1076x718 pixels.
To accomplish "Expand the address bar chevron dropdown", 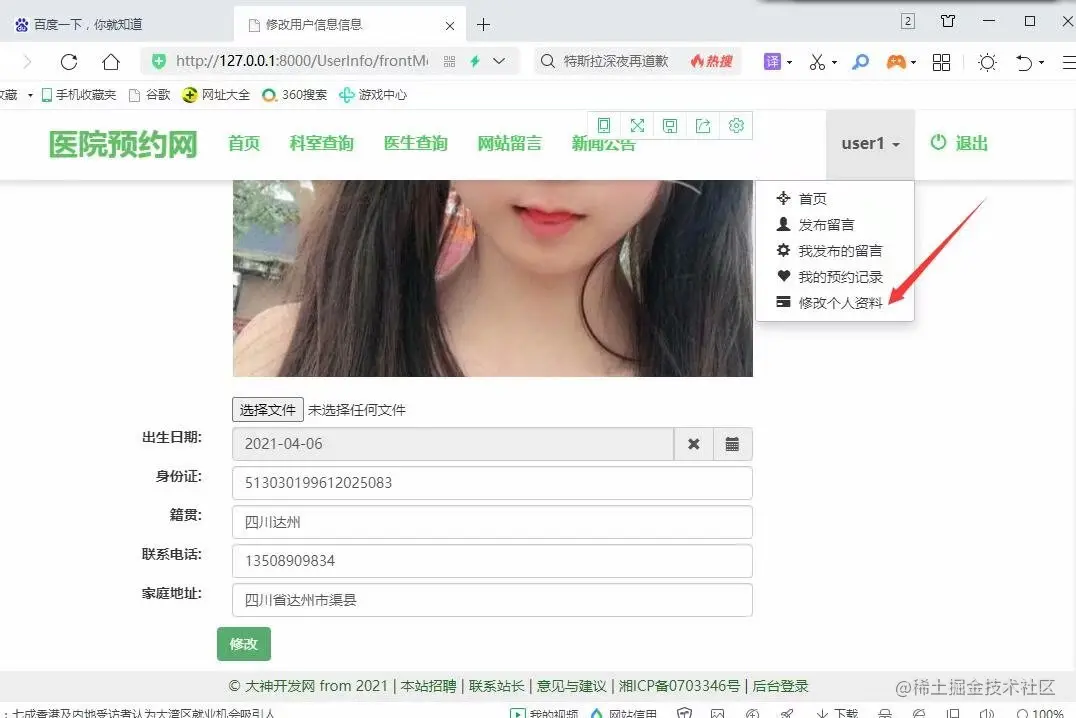I will click(x=499, y=61).
